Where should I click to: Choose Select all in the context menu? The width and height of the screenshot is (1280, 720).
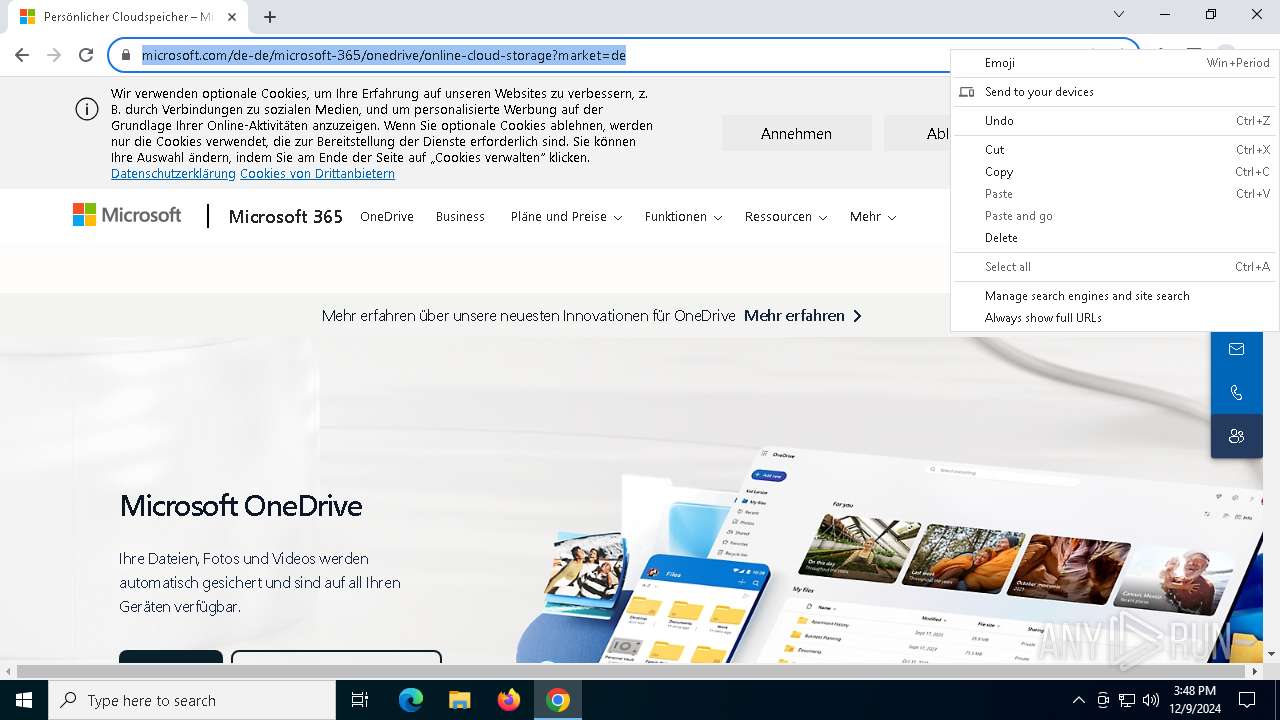pyautogui.click(x=1114, y=267)
